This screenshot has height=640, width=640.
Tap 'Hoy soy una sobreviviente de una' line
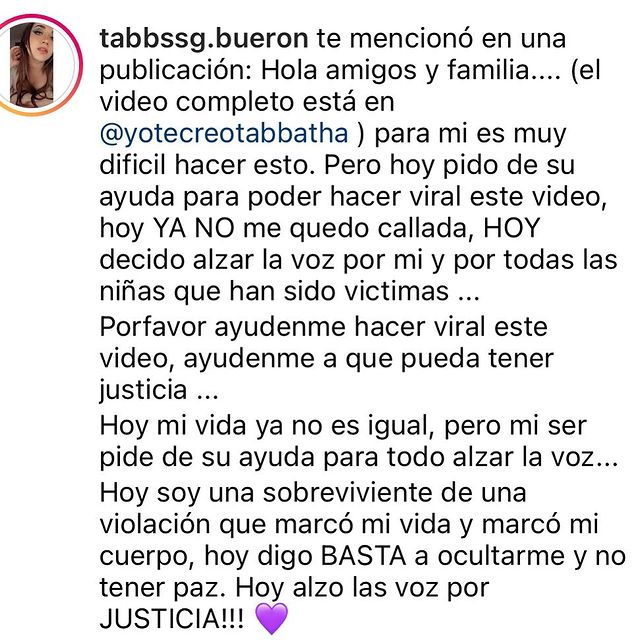click(313, 493)
